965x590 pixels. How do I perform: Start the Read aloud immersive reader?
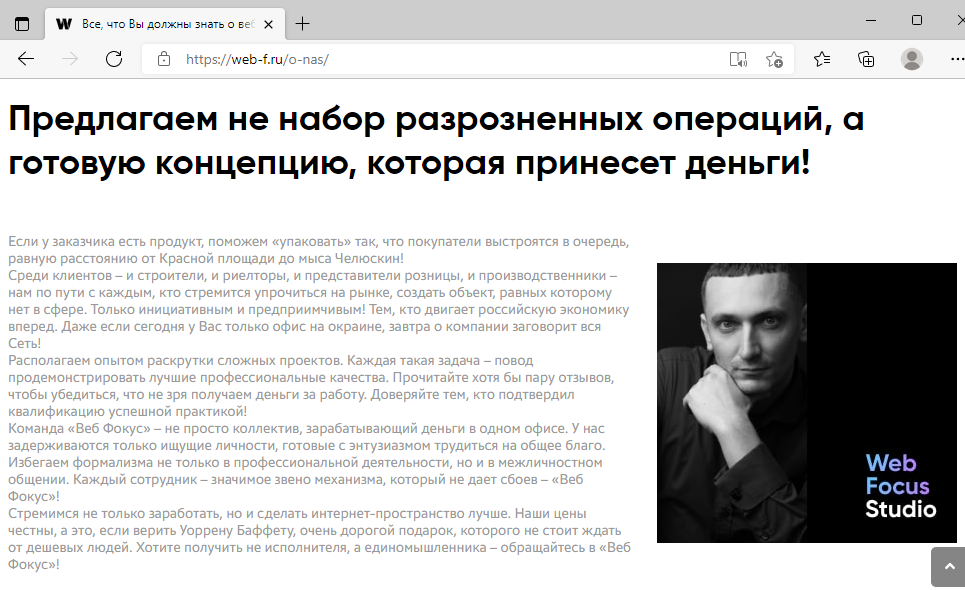(x=738, y=59)
